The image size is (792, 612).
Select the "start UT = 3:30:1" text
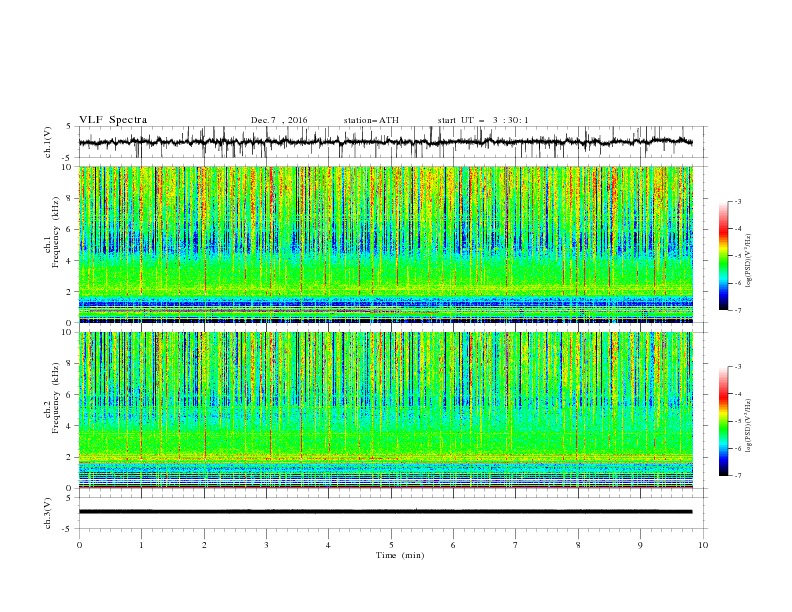(483, 120)
